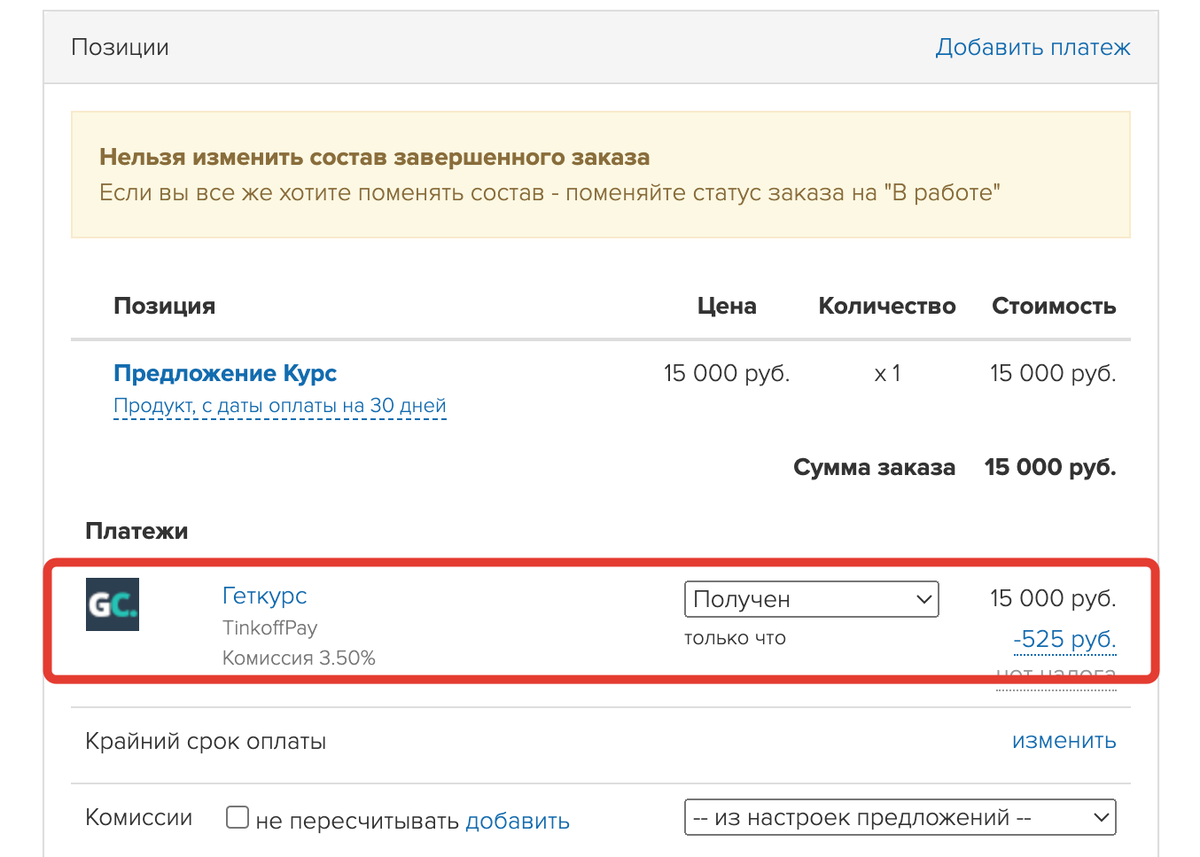This screenshot has width=1200, height=857.
Task: Select the Комиссия 3.50% text
Action: 299,658
